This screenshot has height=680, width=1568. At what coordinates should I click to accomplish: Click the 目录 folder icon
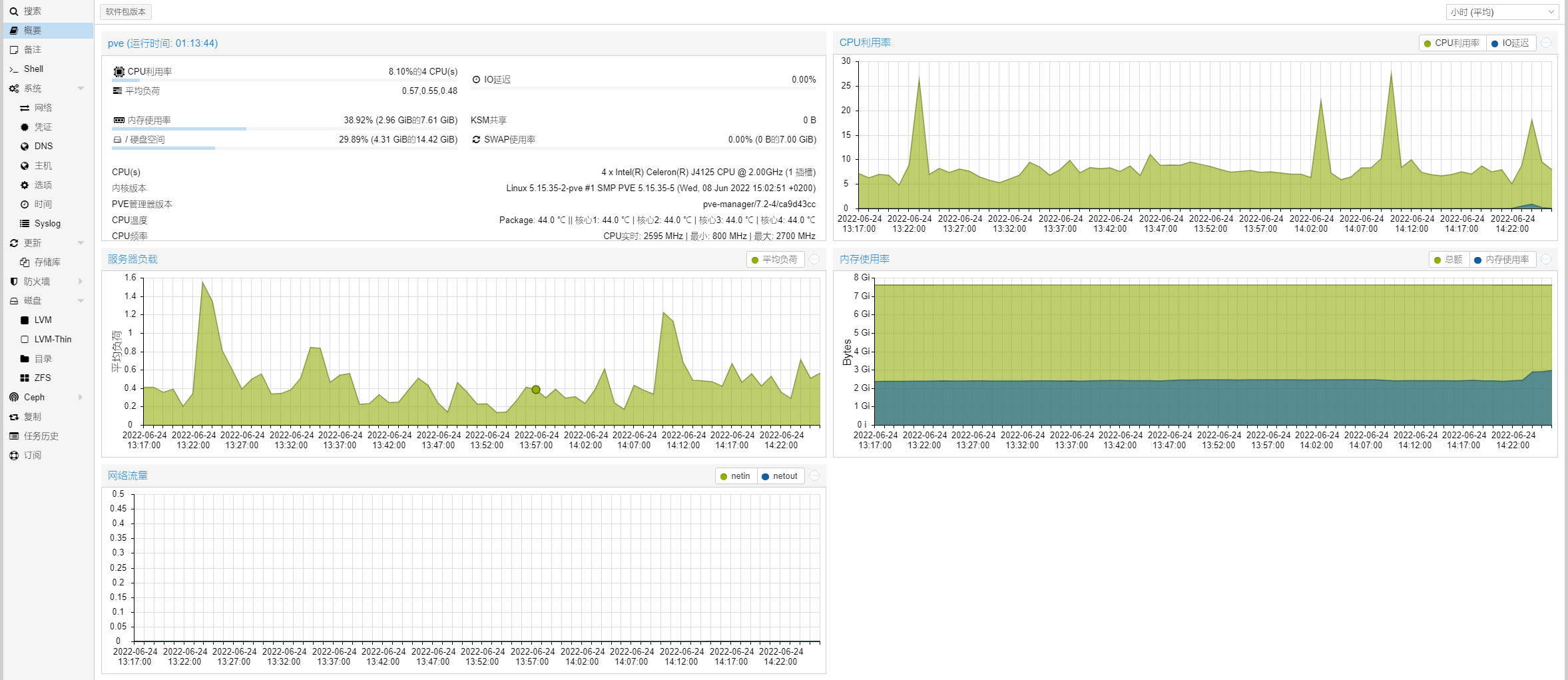[25, 359]
